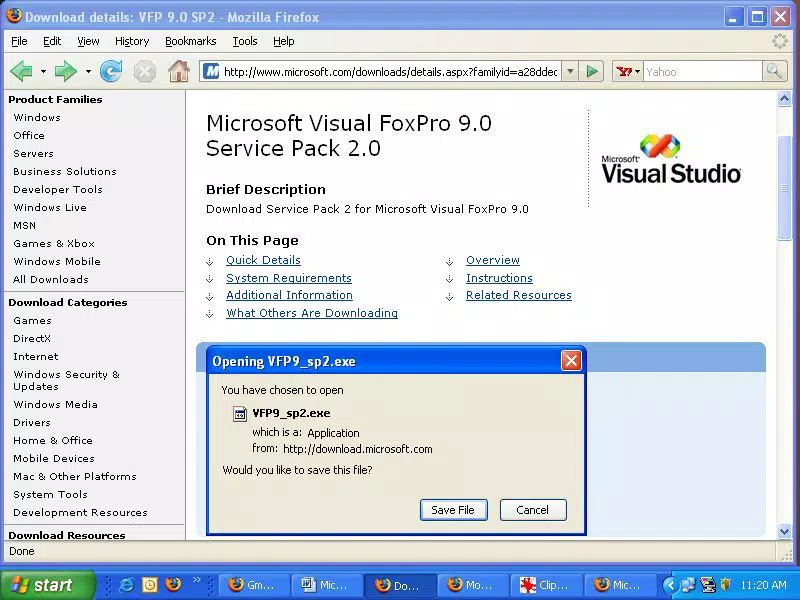Click the Save File button
The image size is (800, 600).
tap(454, 510)
